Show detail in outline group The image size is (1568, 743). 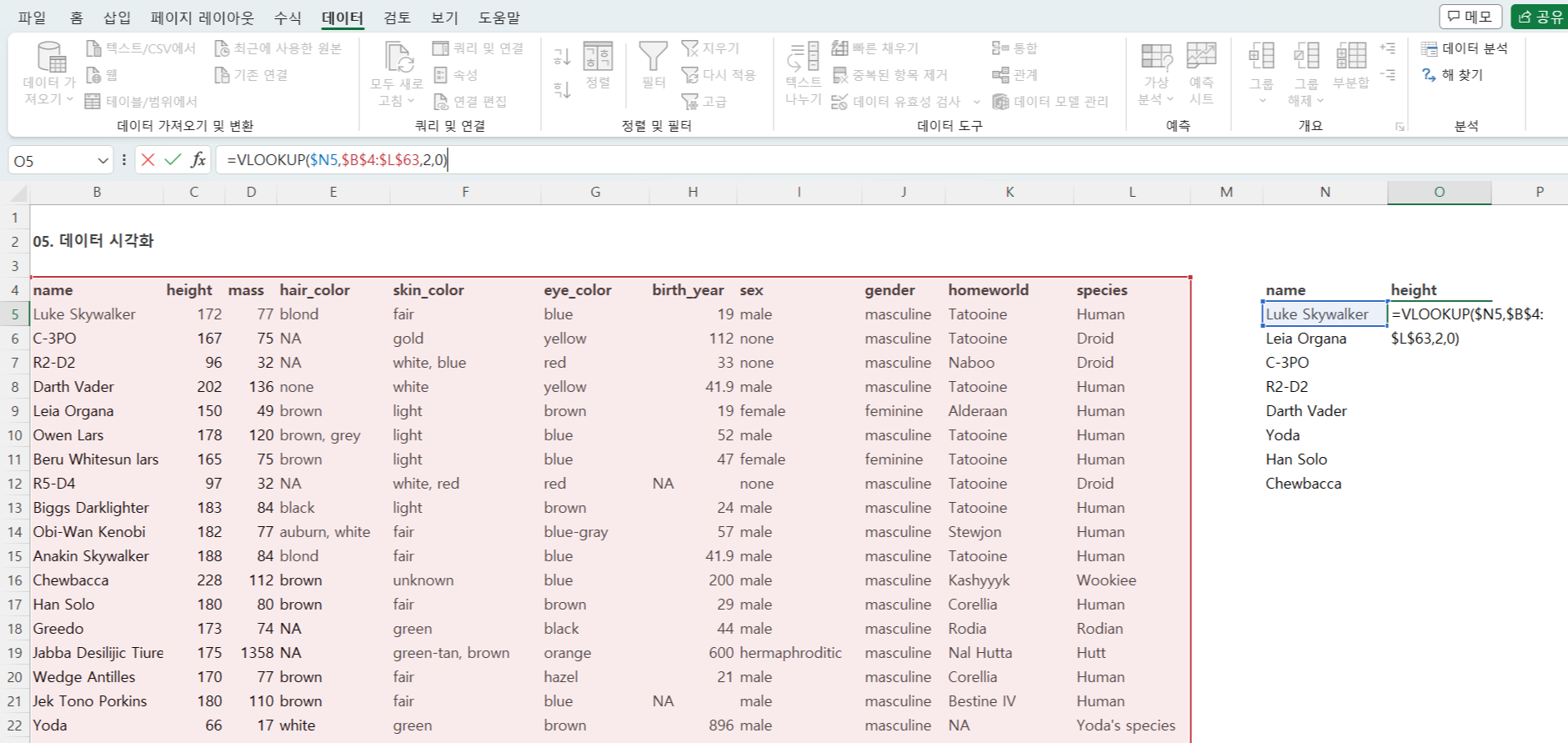[1388, 48]
